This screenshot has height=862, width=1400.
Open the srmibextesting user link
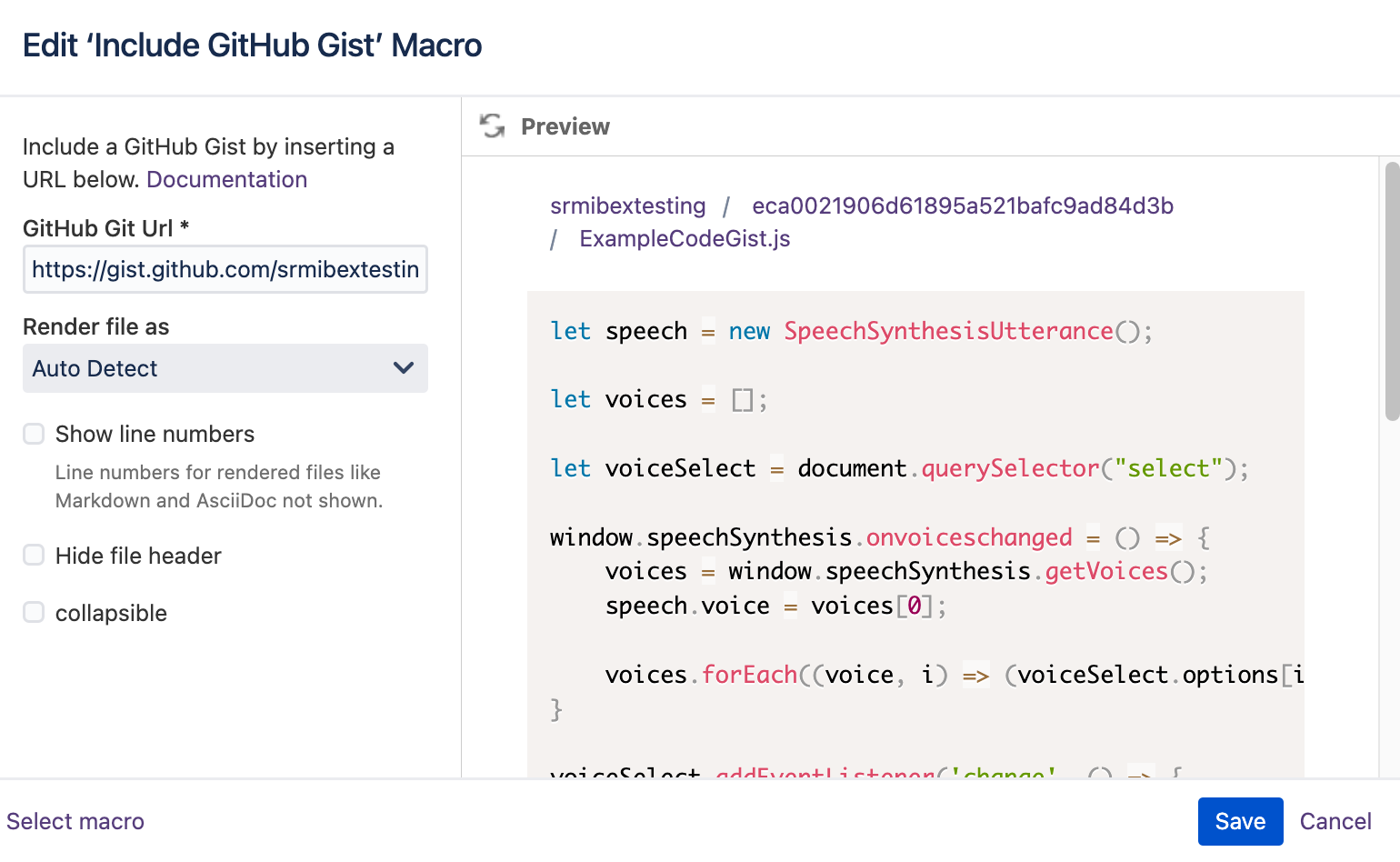627,206
